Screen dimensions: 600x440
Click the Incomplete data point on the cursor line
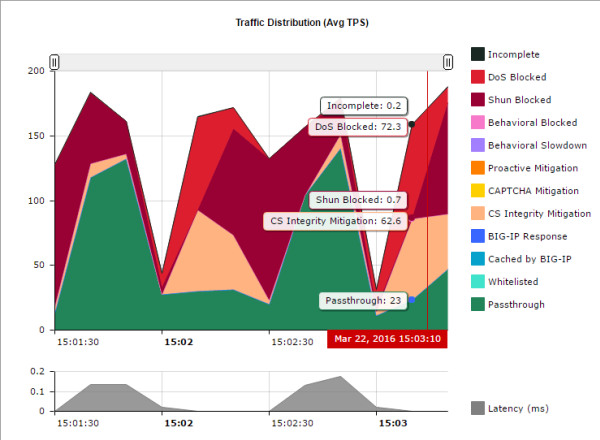pos(411,125)
